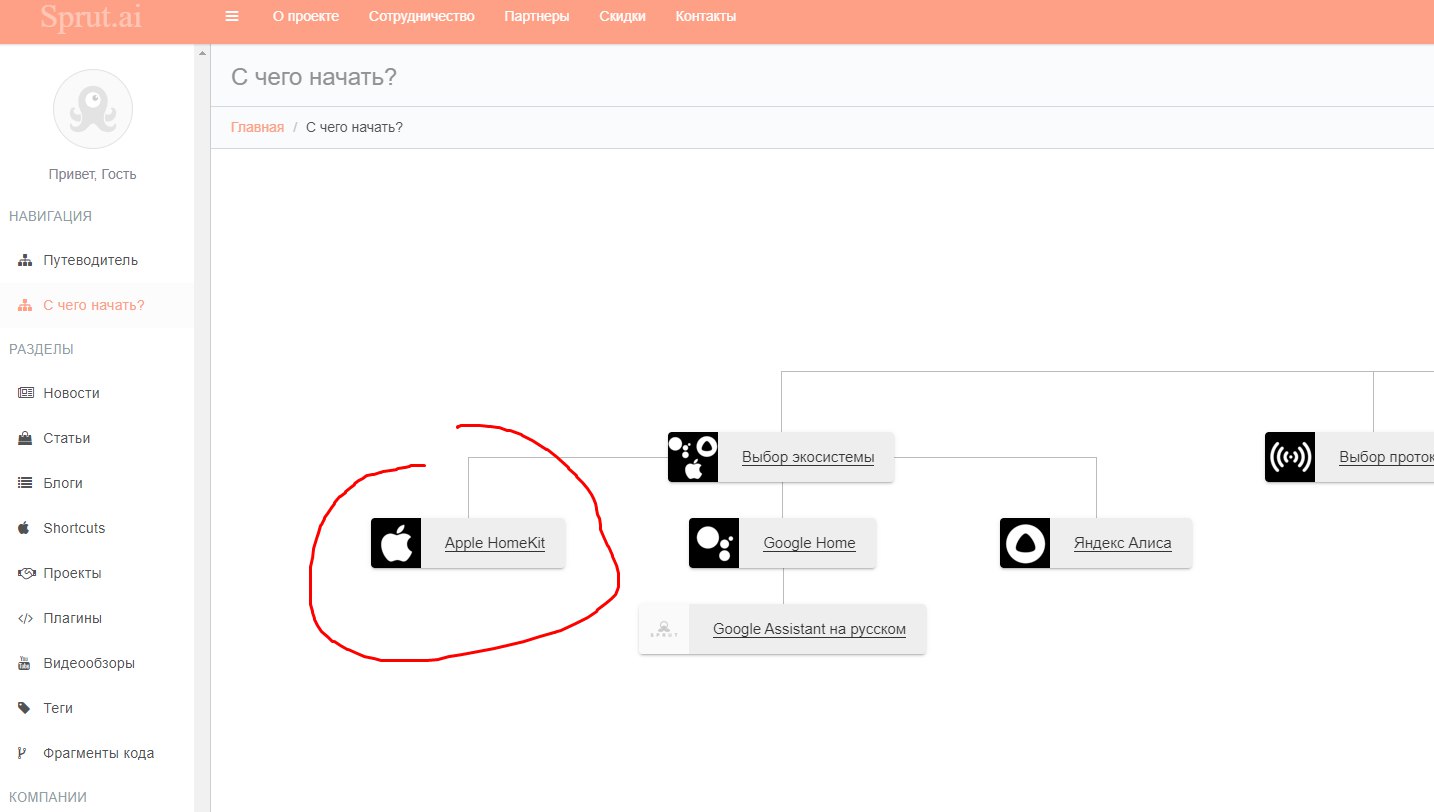The width and height of the screenshot is (1434, 812).
Task: Click the sitemap icon beside Путеводитель
Action: pos(25,260)
